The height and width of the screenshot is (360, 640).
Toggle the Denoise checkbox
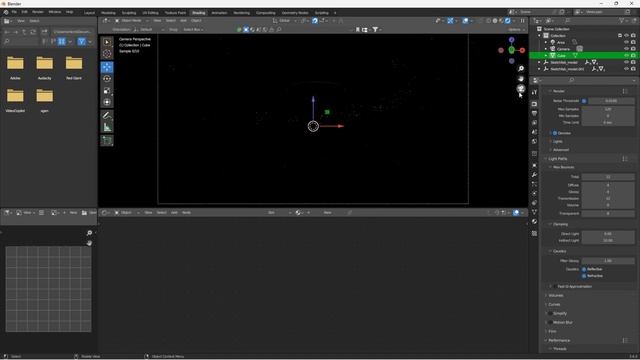point(555,133)
